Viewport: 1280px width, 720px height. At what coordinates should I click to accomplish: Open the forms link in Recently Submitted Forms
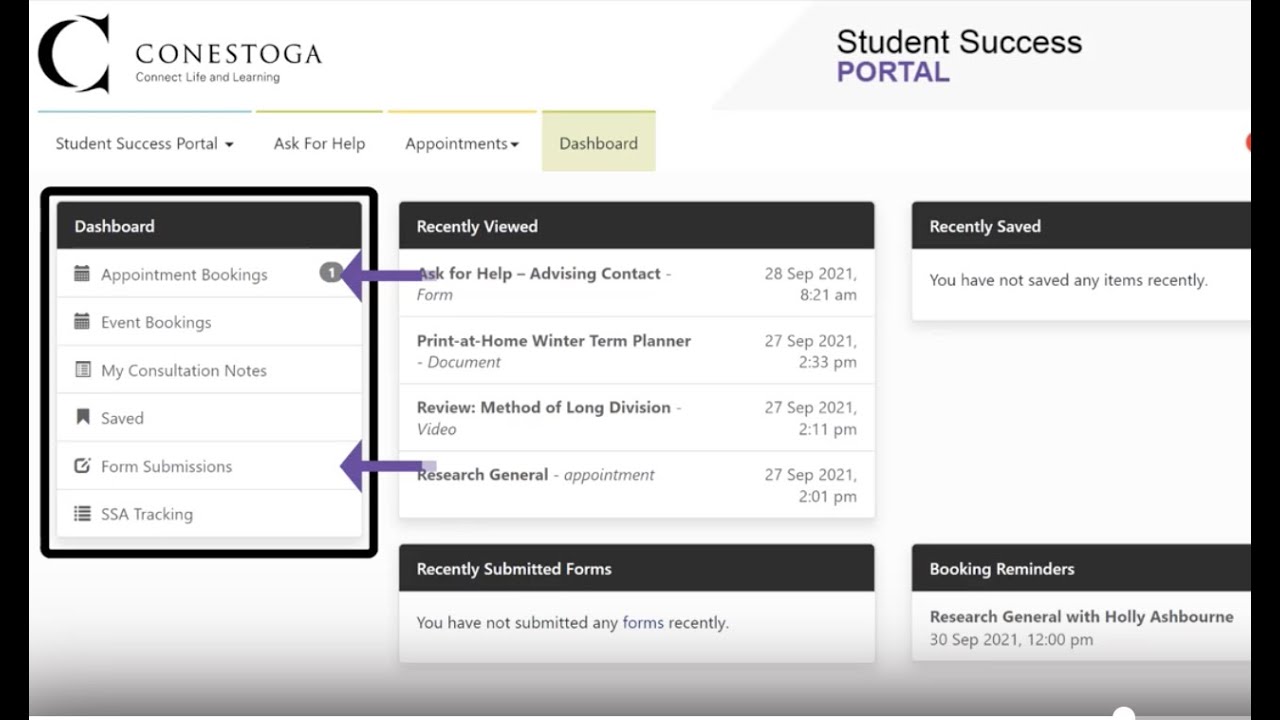click(642, 622)
